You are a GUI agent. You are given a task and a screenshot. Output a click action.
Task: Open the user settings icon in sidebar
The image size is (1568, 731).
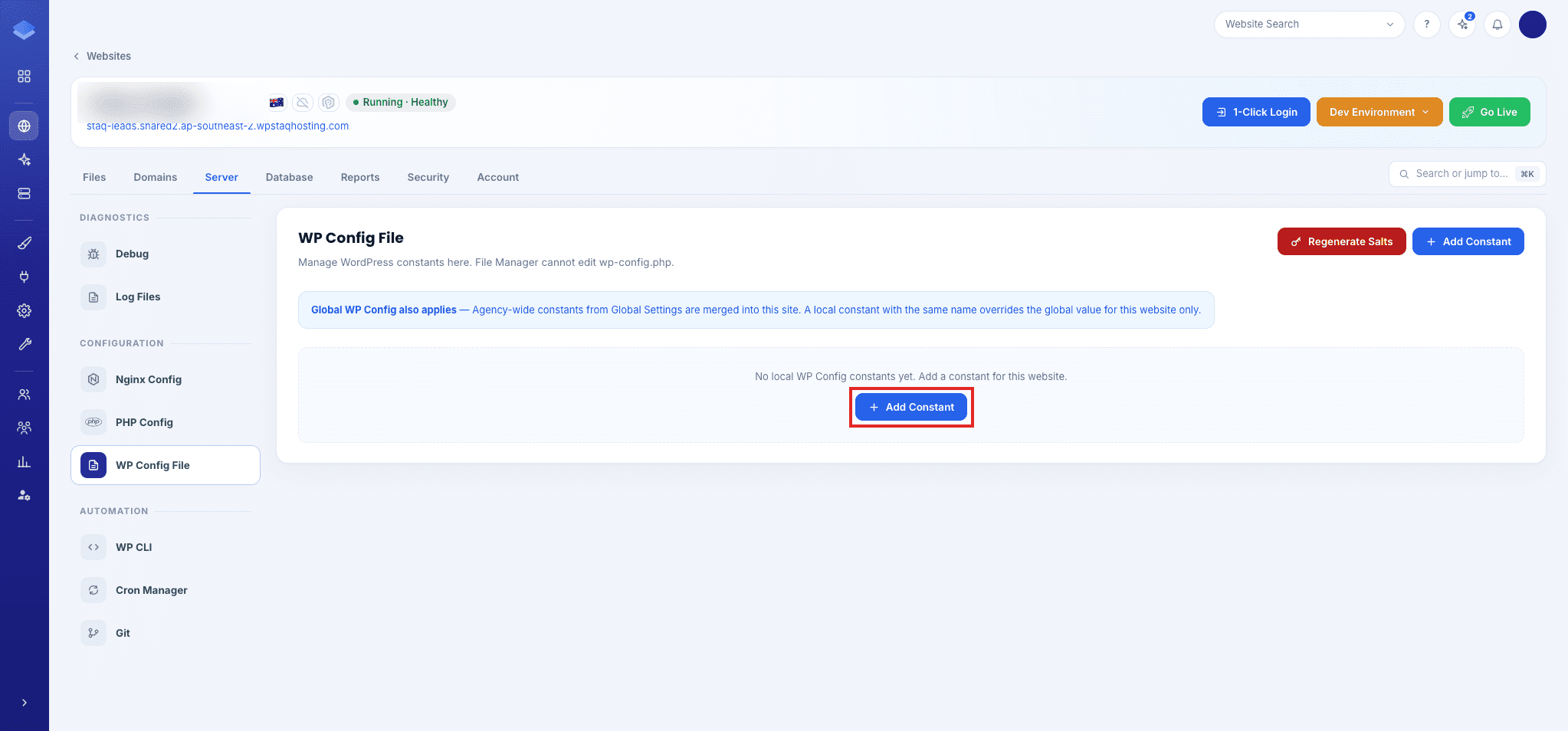pyautogui.click(x=24, y=495)
